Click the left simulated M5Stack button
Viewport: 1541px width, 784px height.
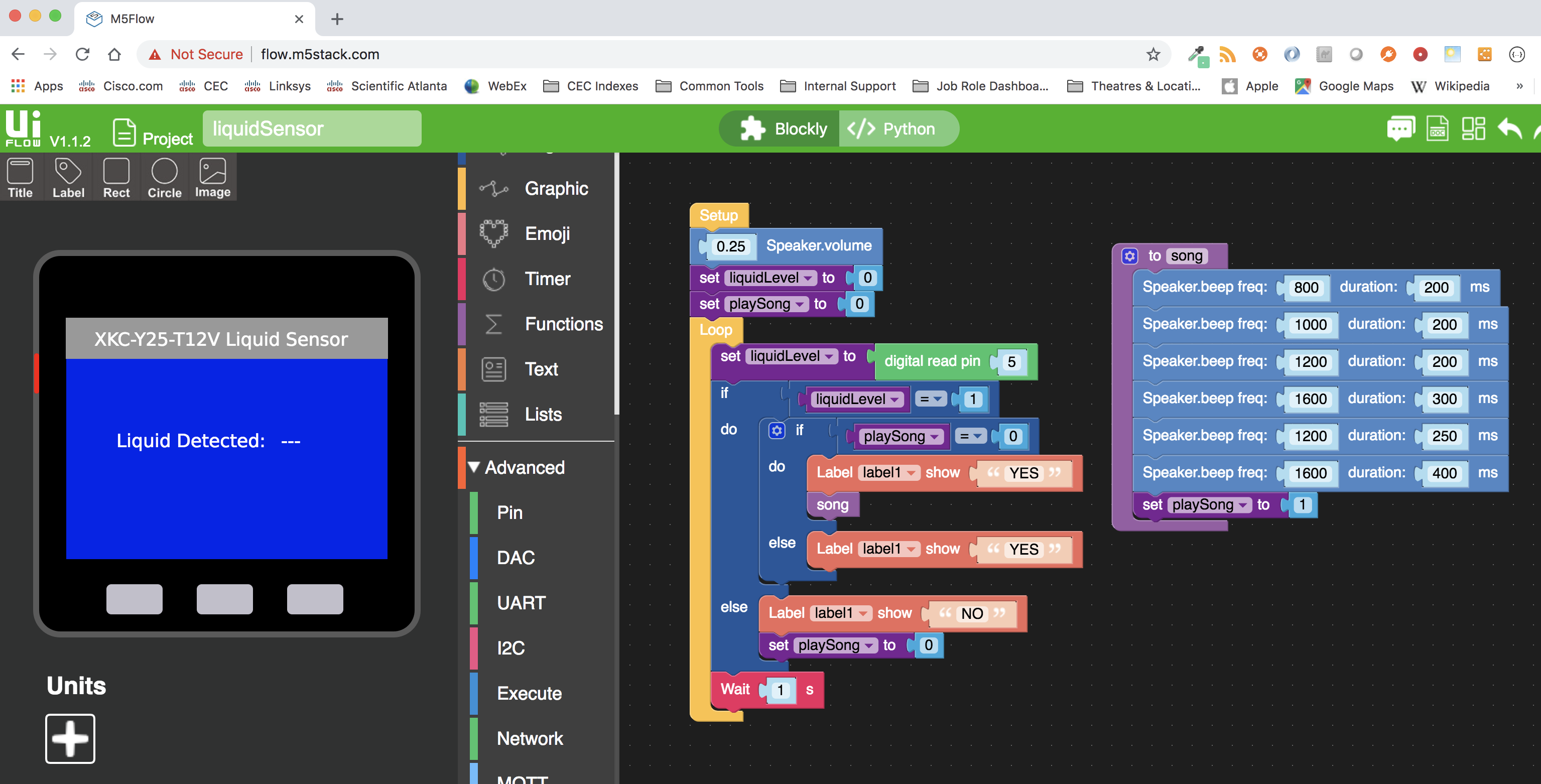135,599
